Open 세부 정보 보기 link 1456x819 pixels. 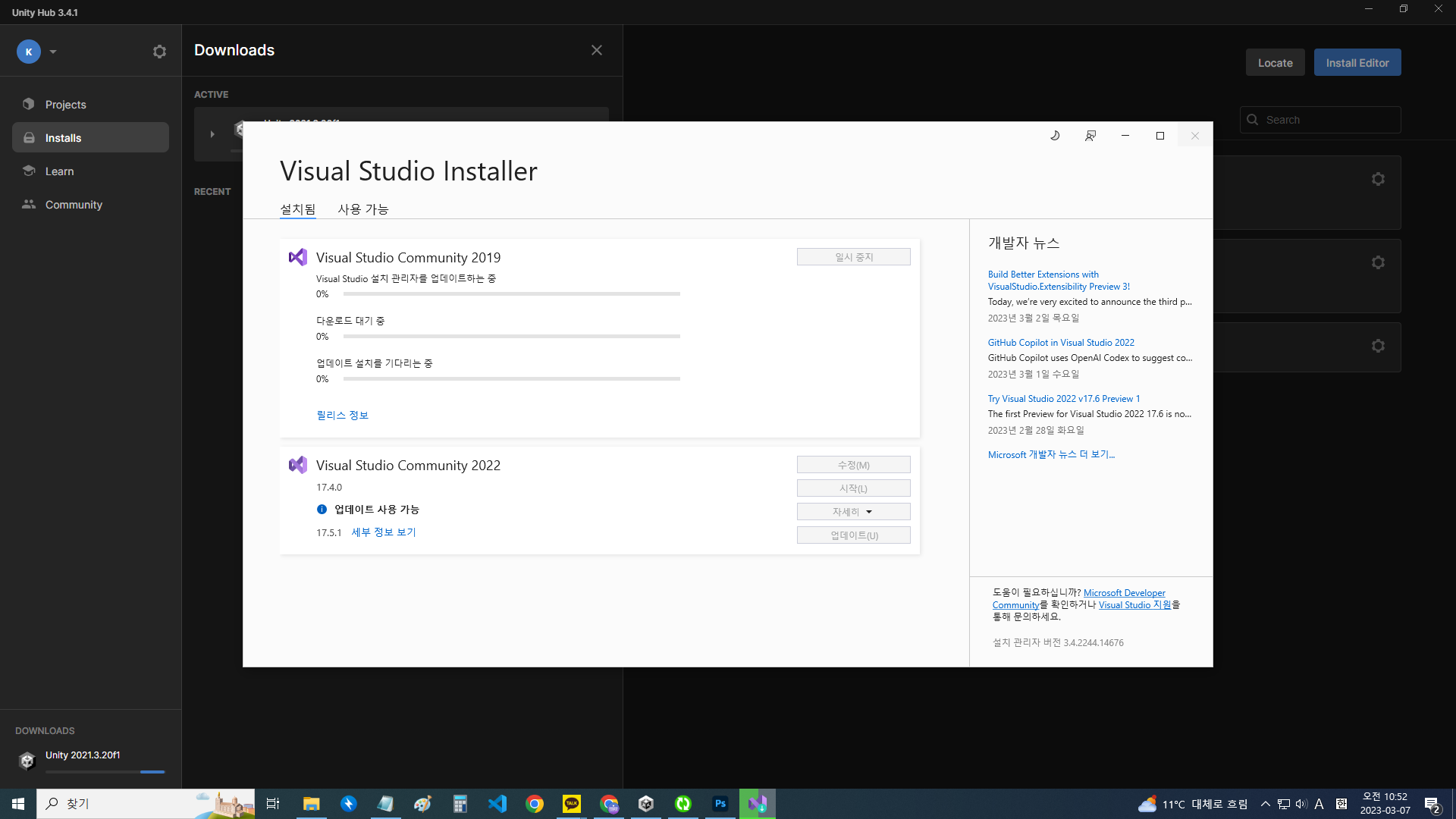pos(384,532)
